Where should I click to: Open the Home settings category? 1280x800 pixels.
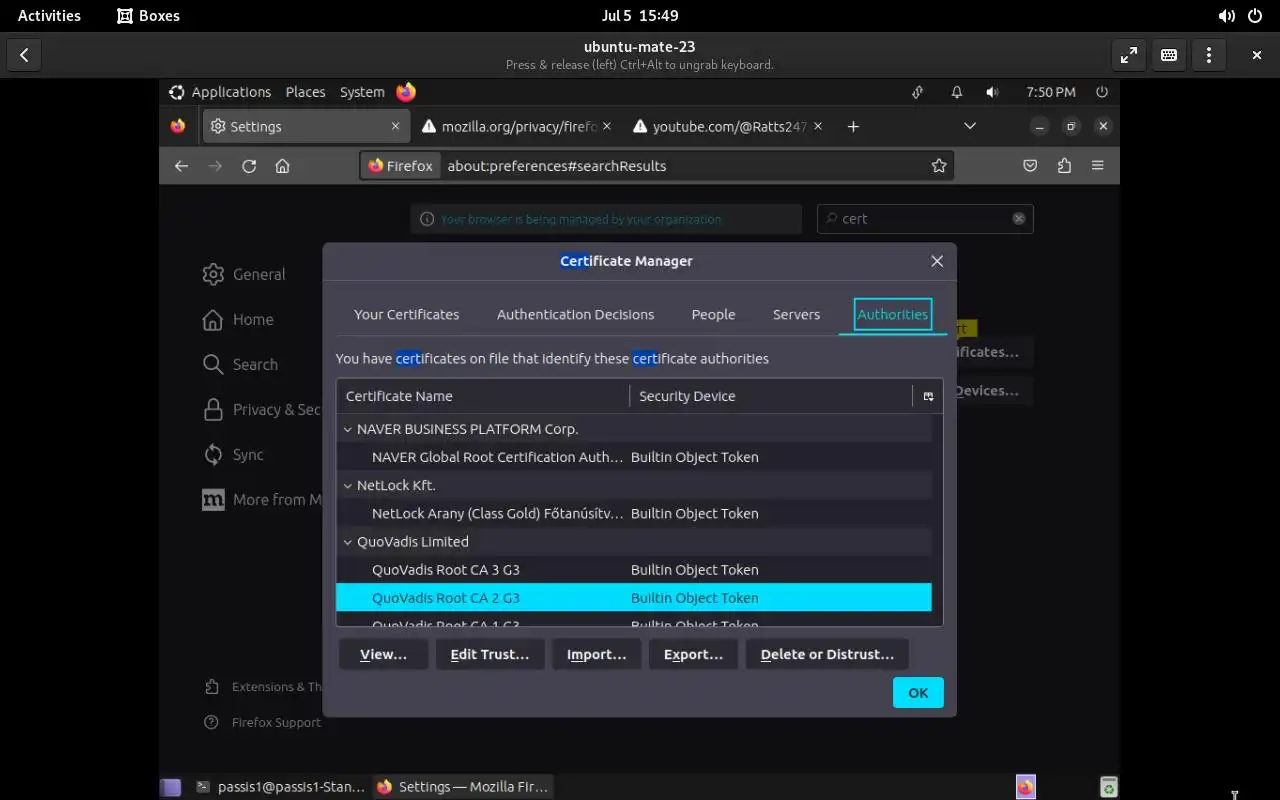click(238, 320)
